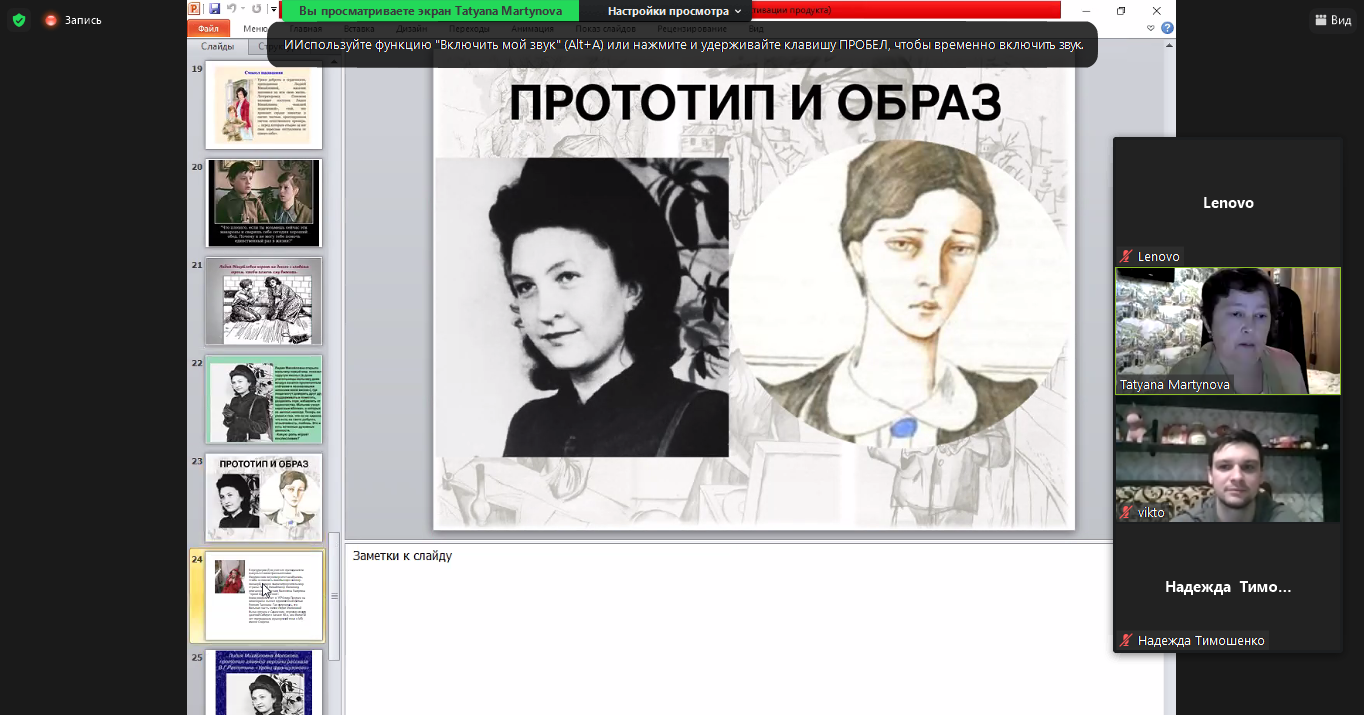The height and width of the screenshot is (715, 1364).
Task: Switch to the Слайды pane tab
Action: click(x=217, y=46)
